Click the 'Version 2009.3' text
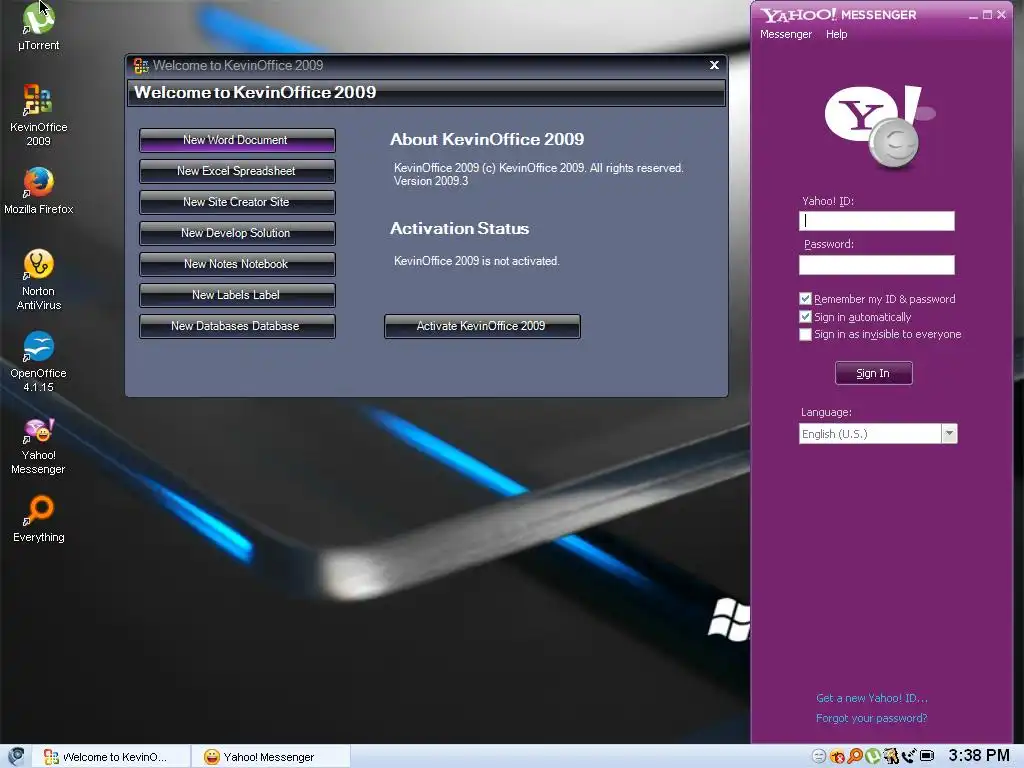1024x768 pixels. click(x=431, y=182)
